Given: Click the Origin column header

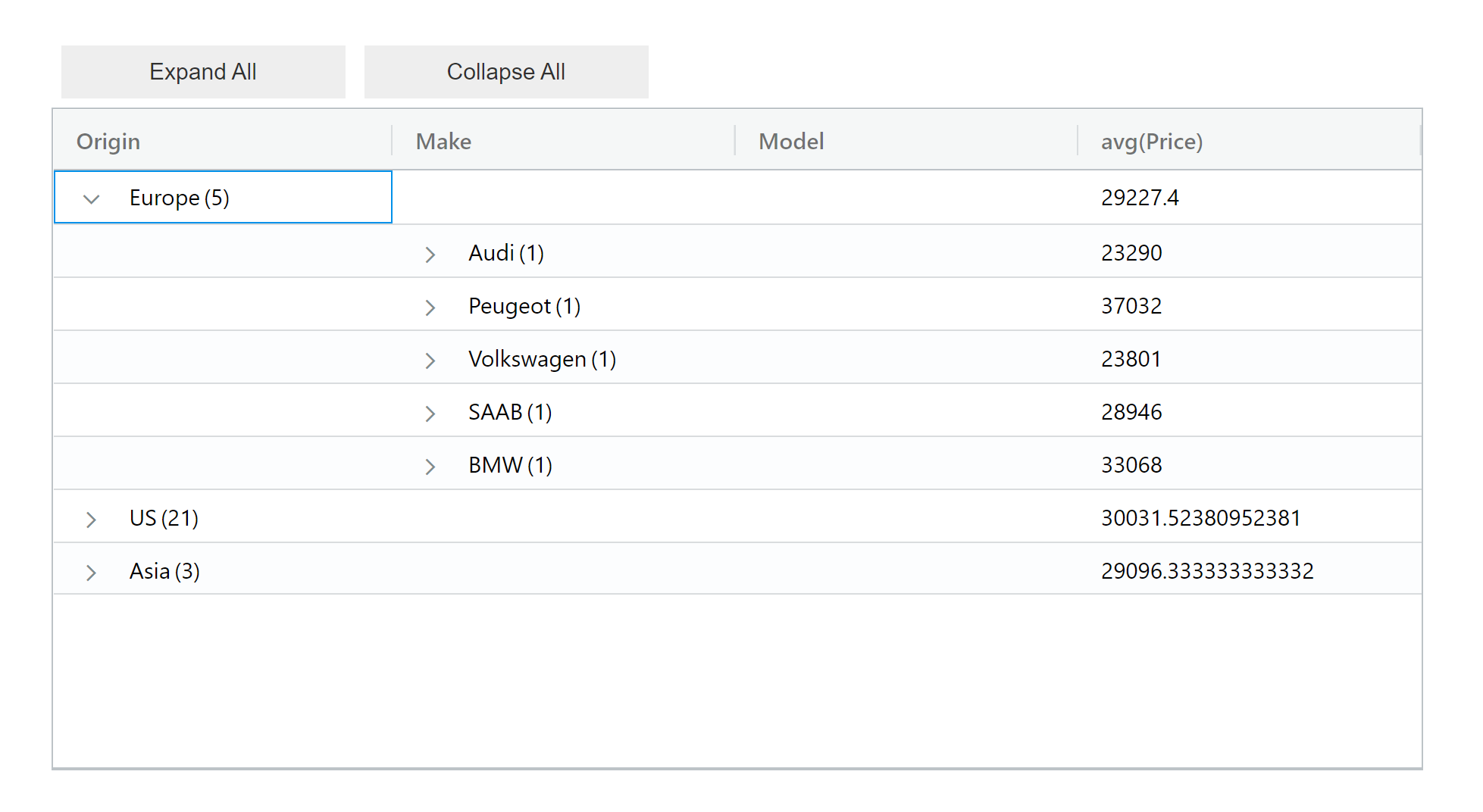Looking at the screenshot, I should click(x=108, y=141).
